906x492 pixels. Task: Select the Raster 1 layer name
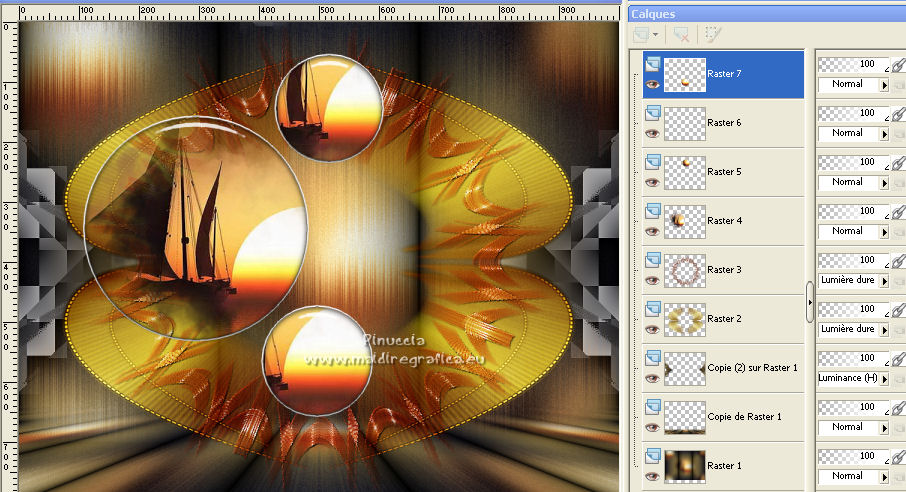tap(724, 467)
